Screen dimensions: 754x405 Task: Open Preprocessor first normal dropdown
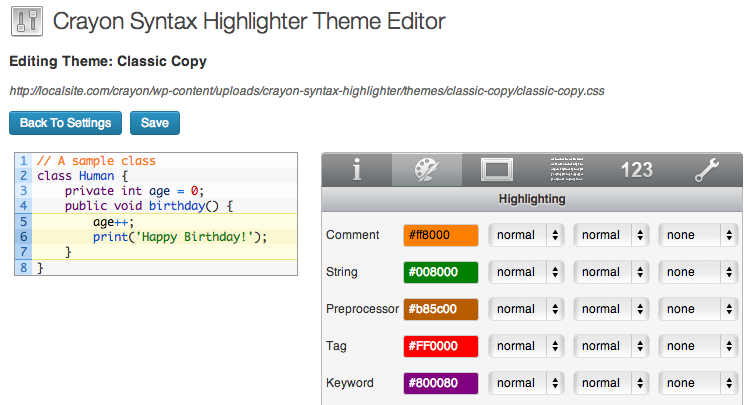click(x=526, y=309)
